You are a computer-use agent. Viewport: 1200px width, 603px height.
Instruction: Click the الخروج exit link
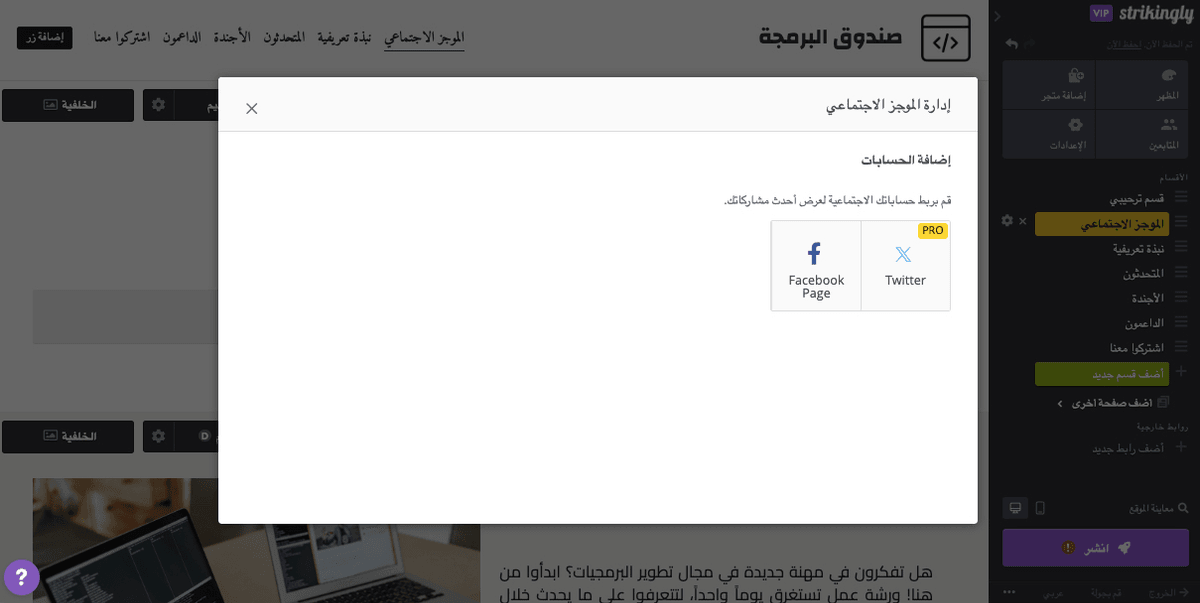coord(1168,592)
